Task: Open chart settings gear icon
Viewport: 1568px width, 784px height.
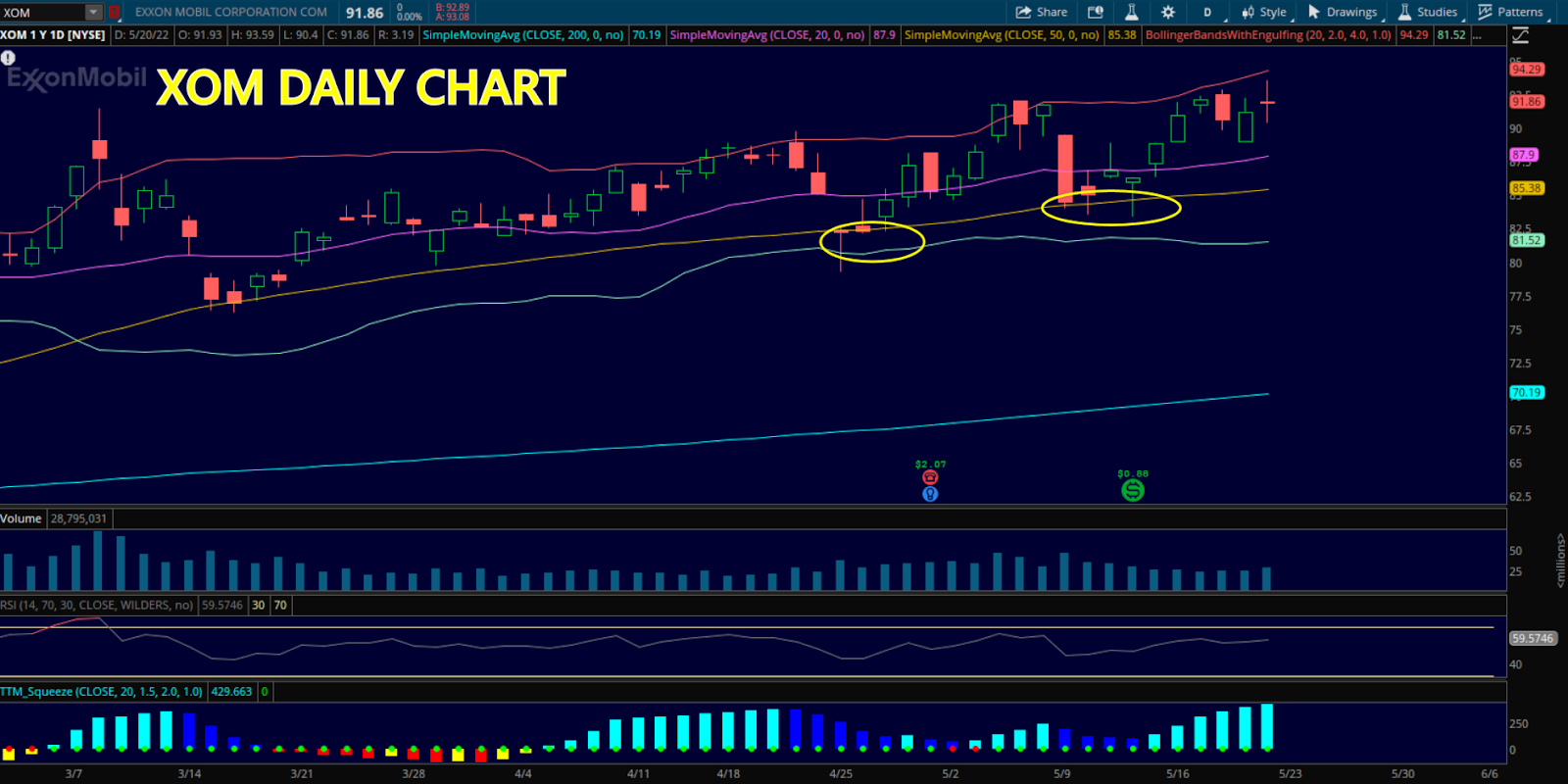Action: pos(1167,12)
